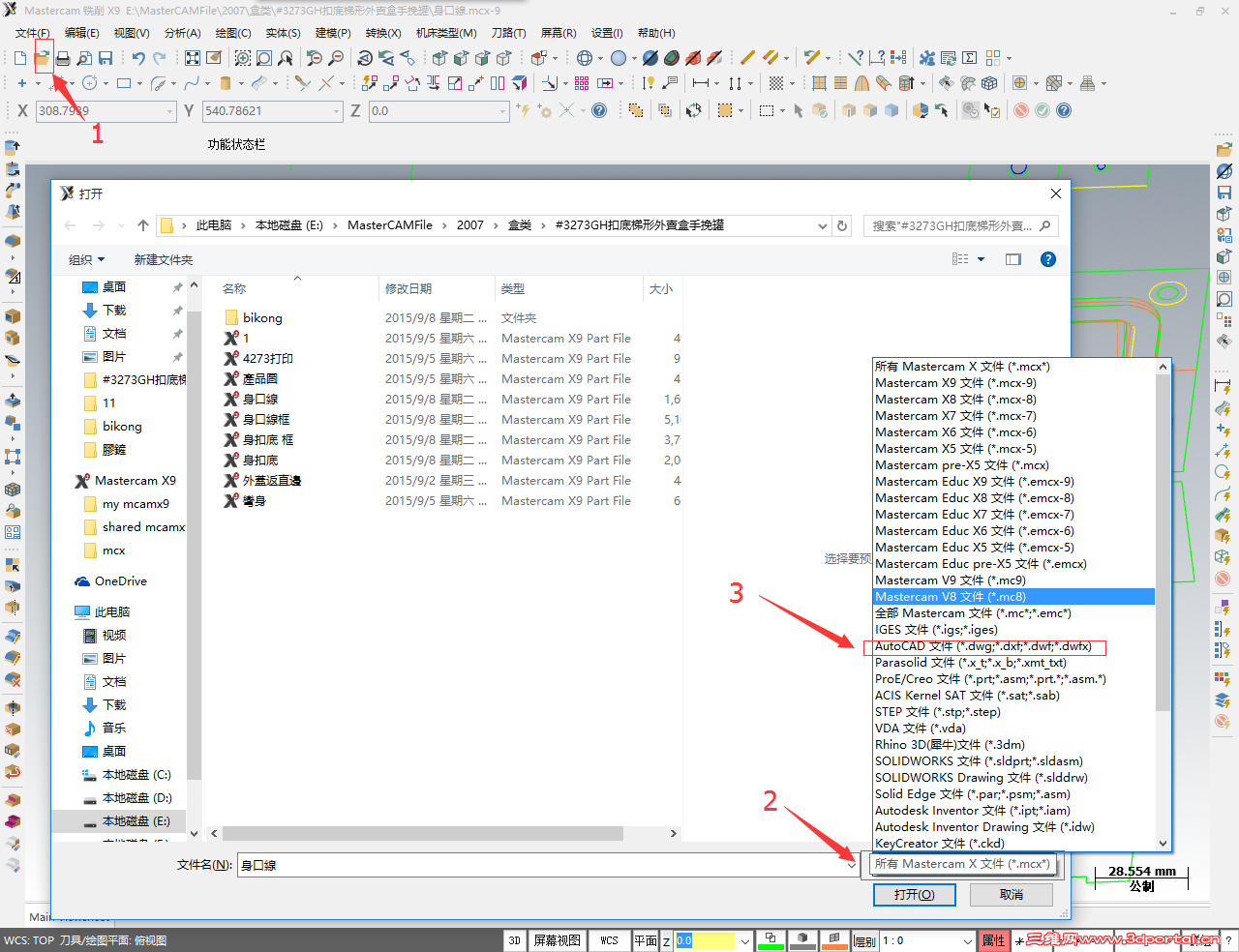1239x952 pixels.
Task: Toggle the 3D mode button in status bar
Action: coord(514,940)
